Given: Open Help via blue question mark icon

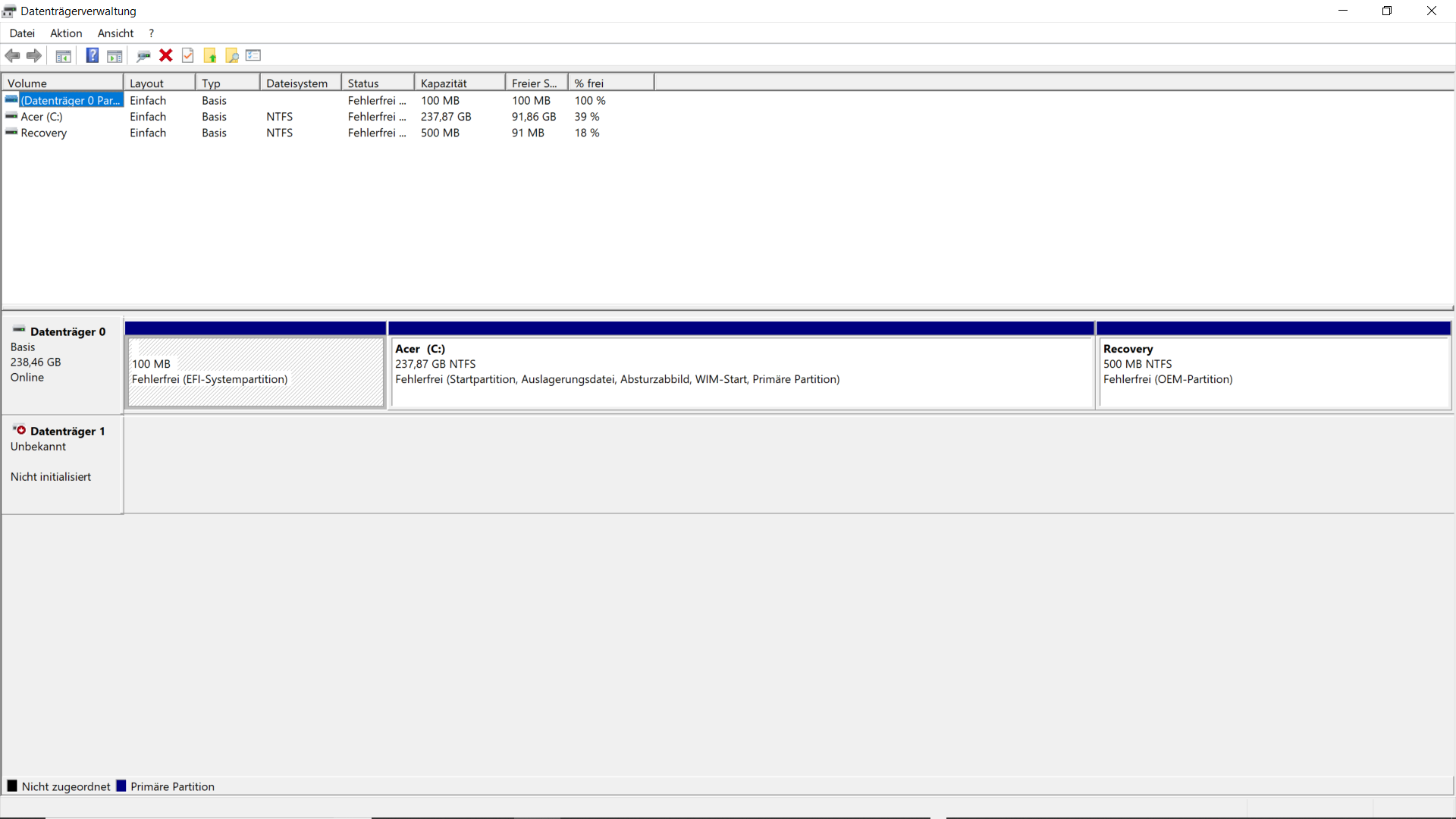Looking at the screenshot, I should pos(92,55).
